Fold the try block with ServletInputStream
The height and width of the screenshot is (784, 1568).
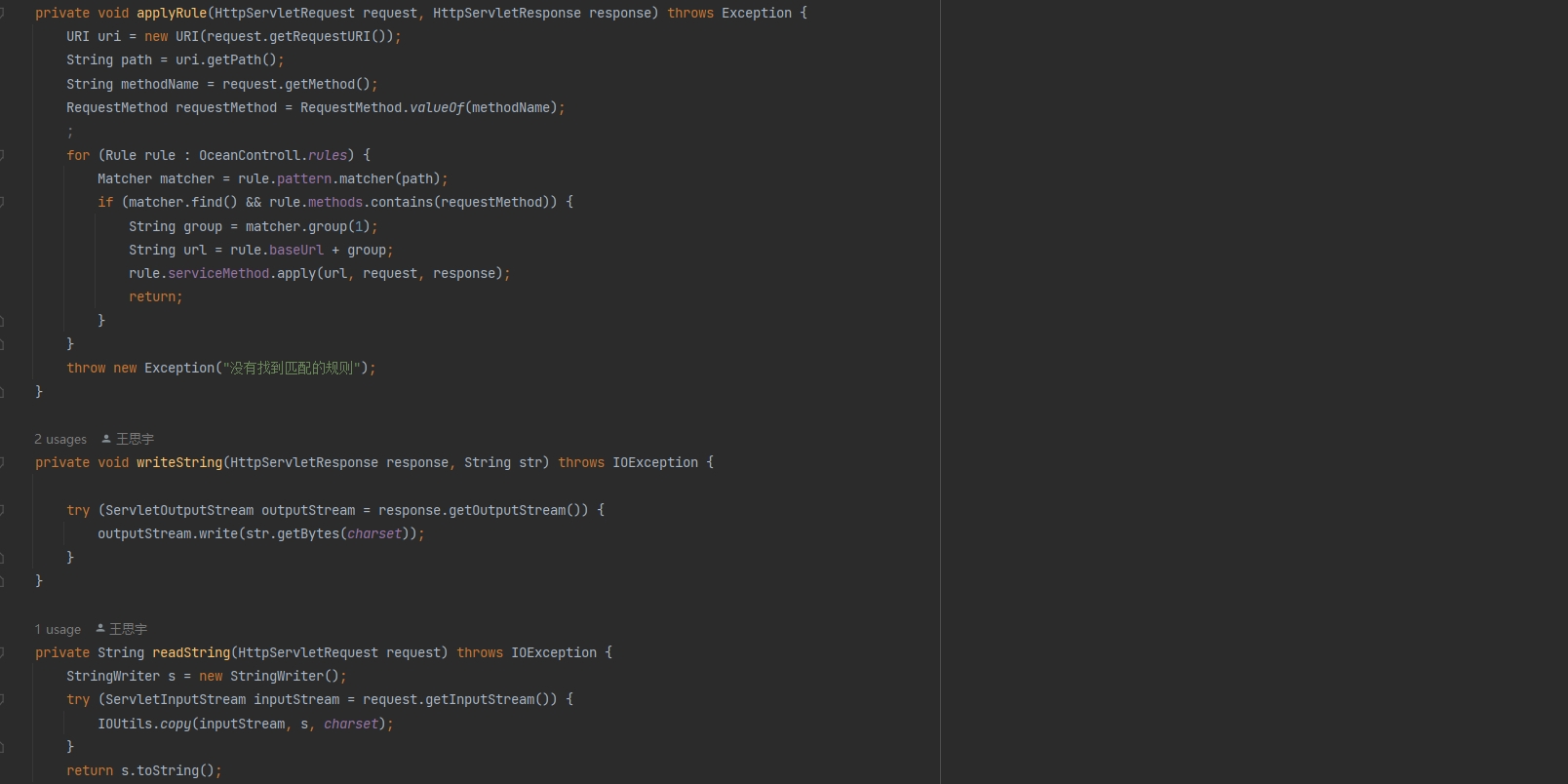2,699
